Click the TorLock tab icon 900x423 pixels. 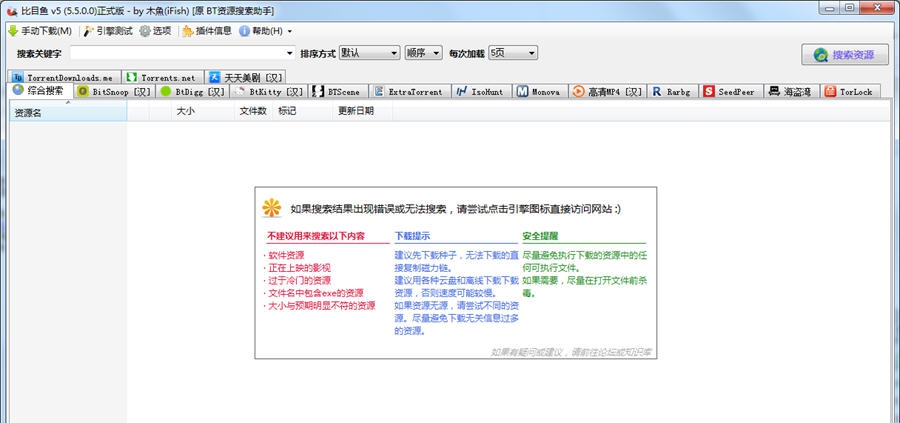coord(830,91)
